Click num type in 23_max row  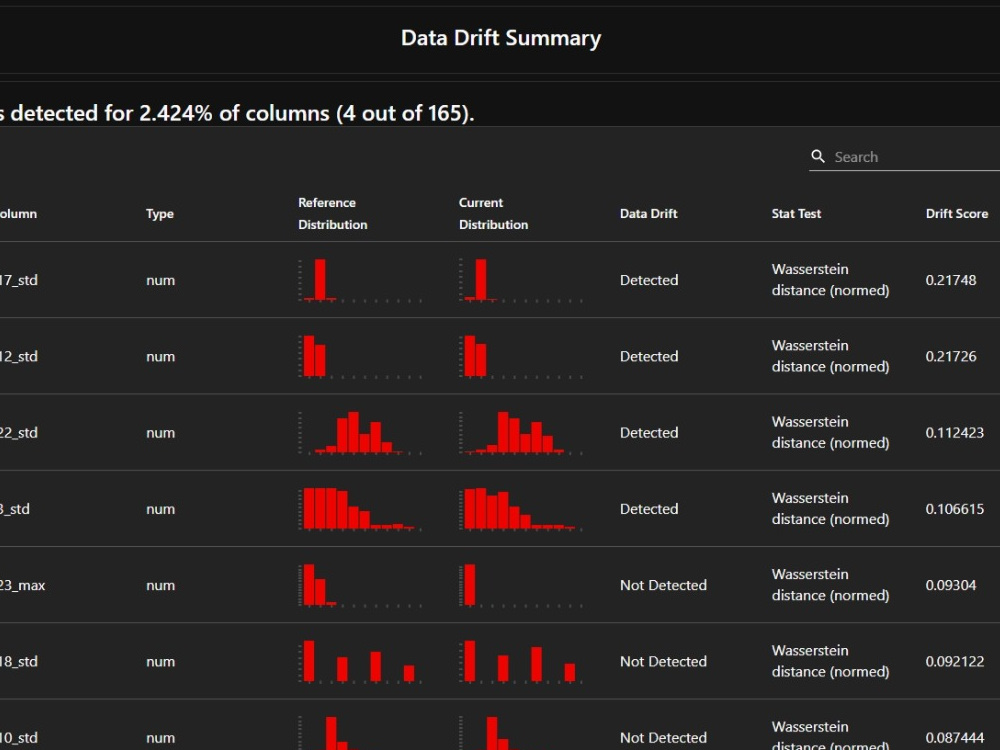click(160, 585)
